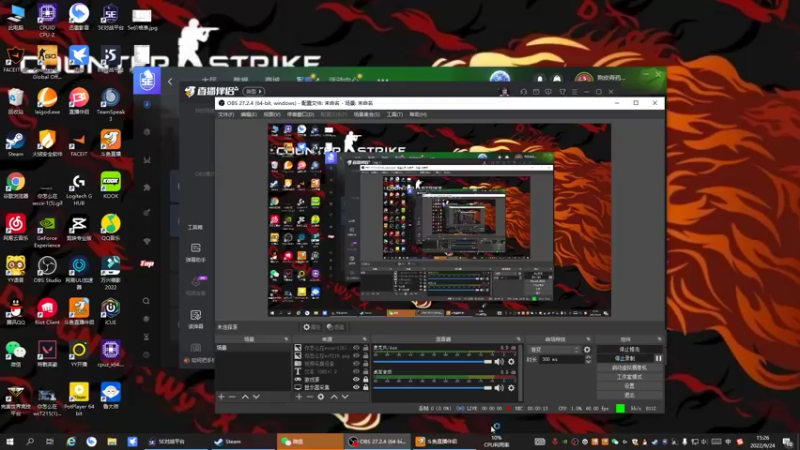Toggle the eye of the first image source
The width and height of the screenshot is (800, 450).
356,348
